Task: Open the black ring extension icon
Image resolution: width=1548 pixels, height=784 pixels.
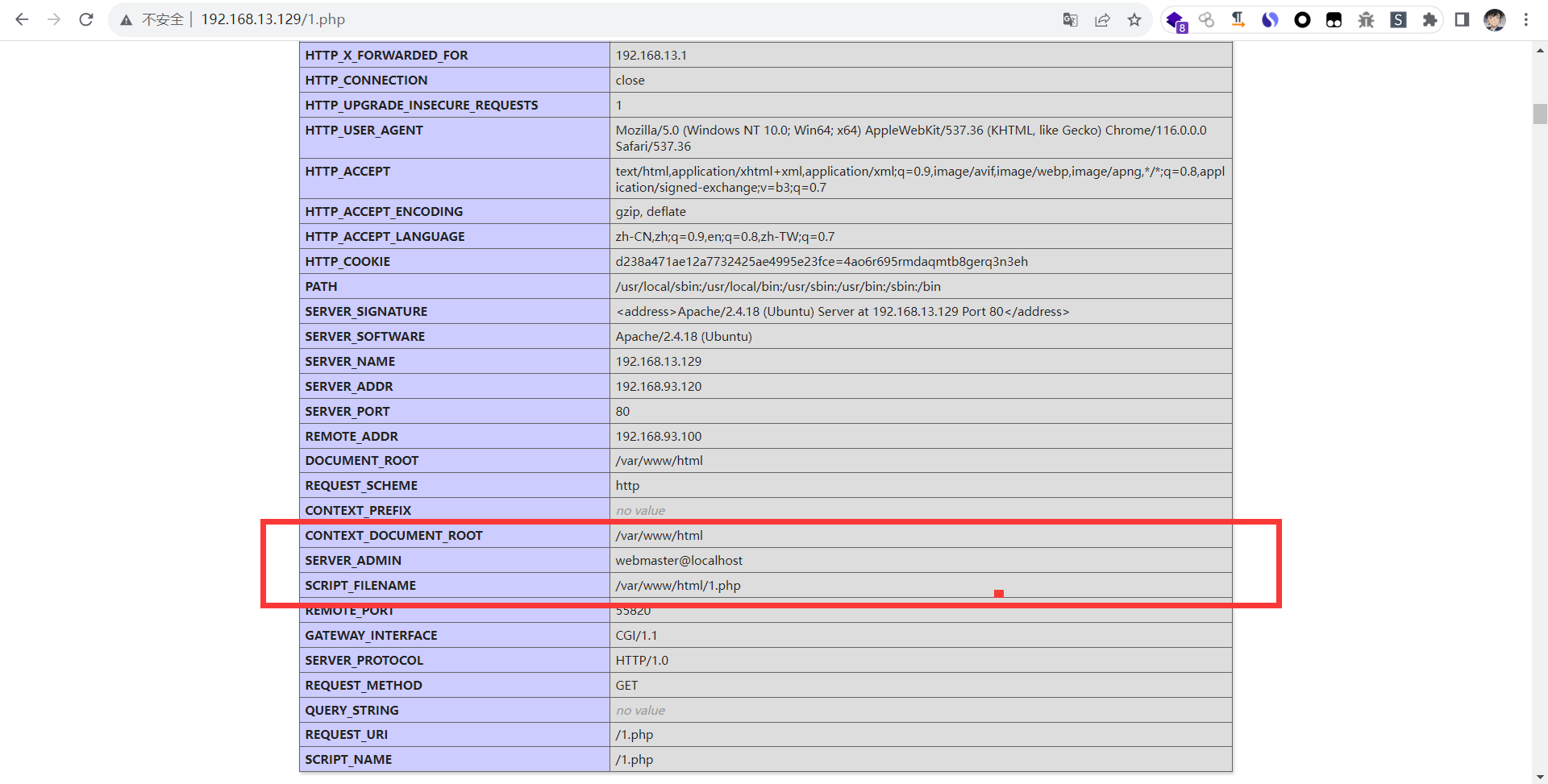Action: 1302,20
